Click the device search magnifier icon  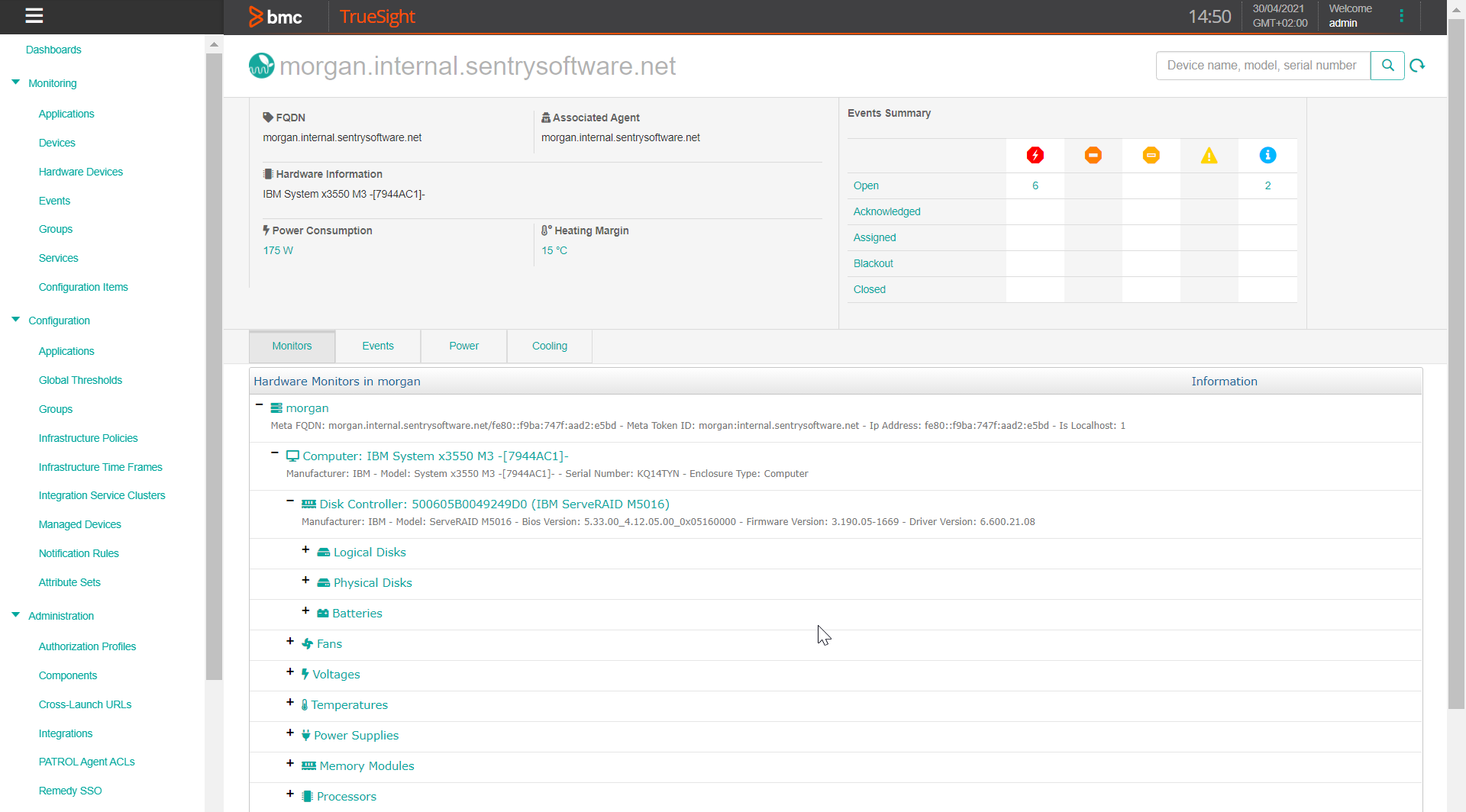[x=1387, y=66]
